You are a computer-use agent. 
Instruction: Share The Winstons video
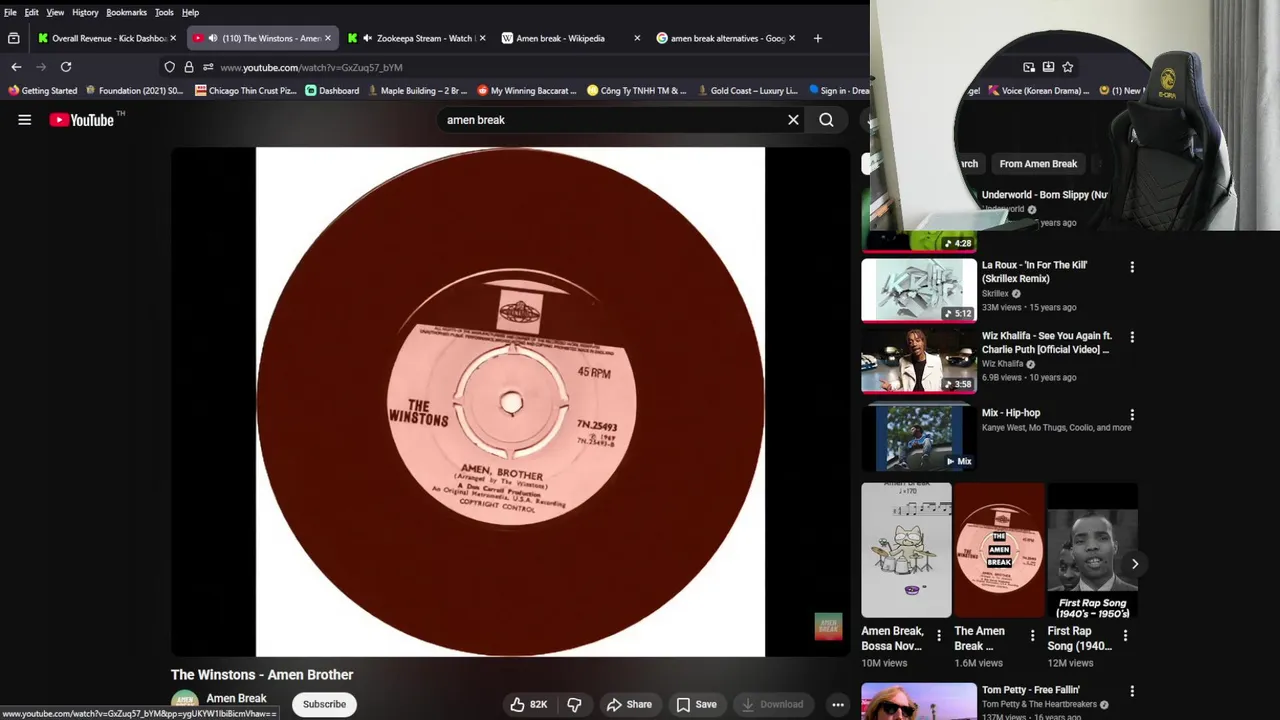pos(629,704)
